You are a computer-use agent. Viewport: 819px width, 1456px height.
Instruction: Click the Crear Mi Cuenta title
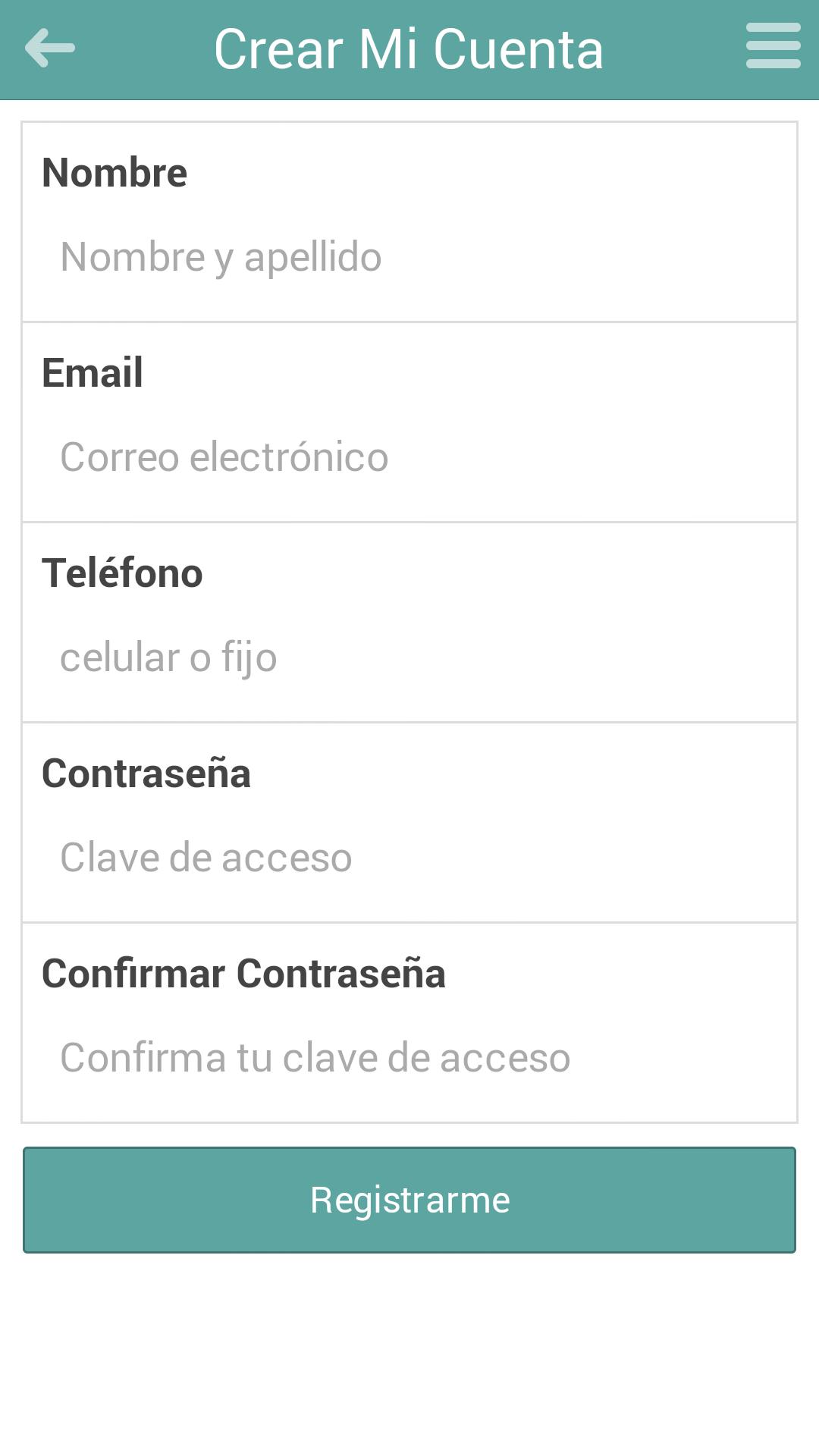pyautogui.click(x=409, y=49)
